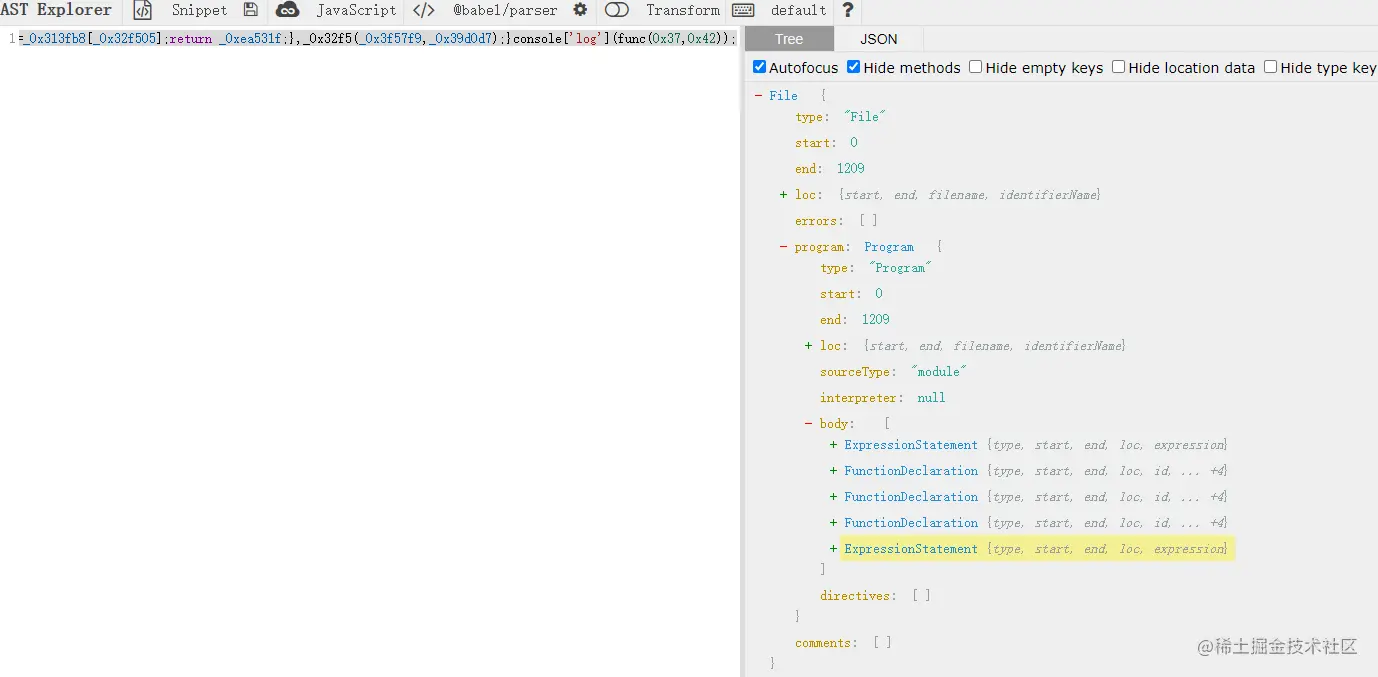
Task: Expand the second FunctionDeclaration in body
Action: 834,497
